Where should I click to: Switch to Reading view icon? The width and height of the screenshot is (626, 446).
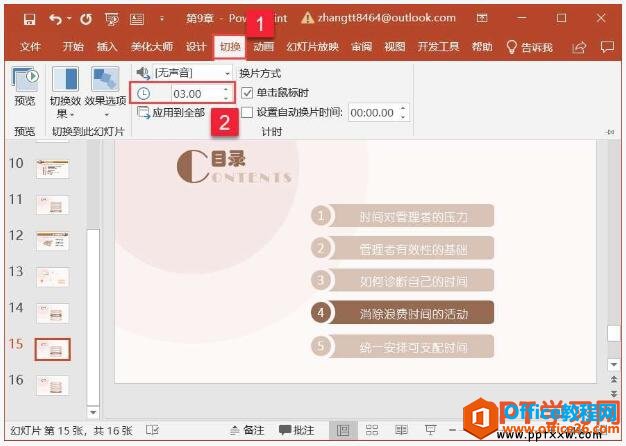[x=401, y=430]
